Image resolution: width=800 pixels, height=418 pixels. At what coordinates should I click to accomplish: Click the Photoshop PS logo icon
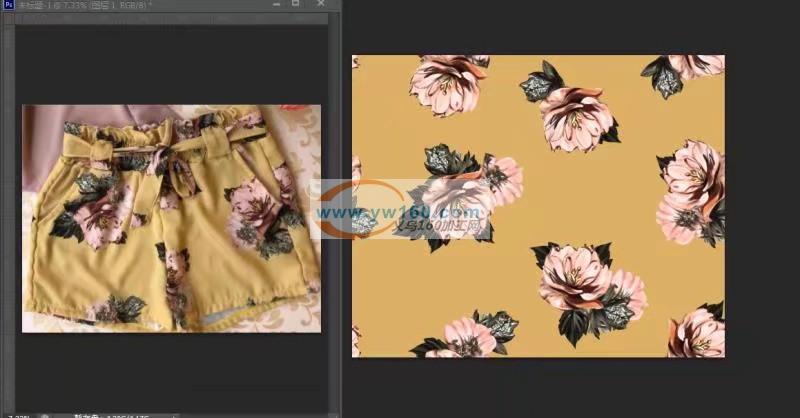pyautogui.click(x=8, y=5)
